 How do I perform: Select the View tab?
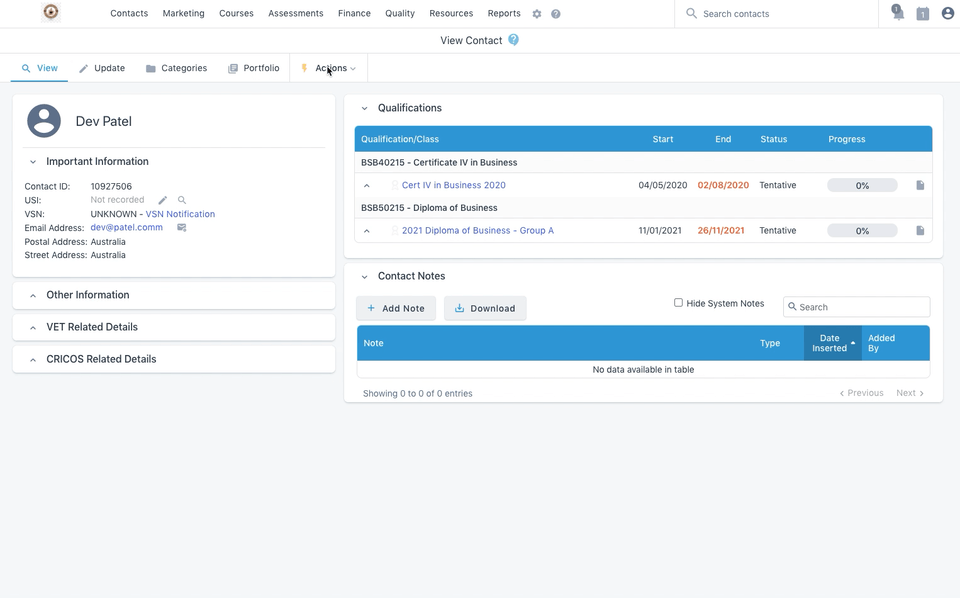40,68
